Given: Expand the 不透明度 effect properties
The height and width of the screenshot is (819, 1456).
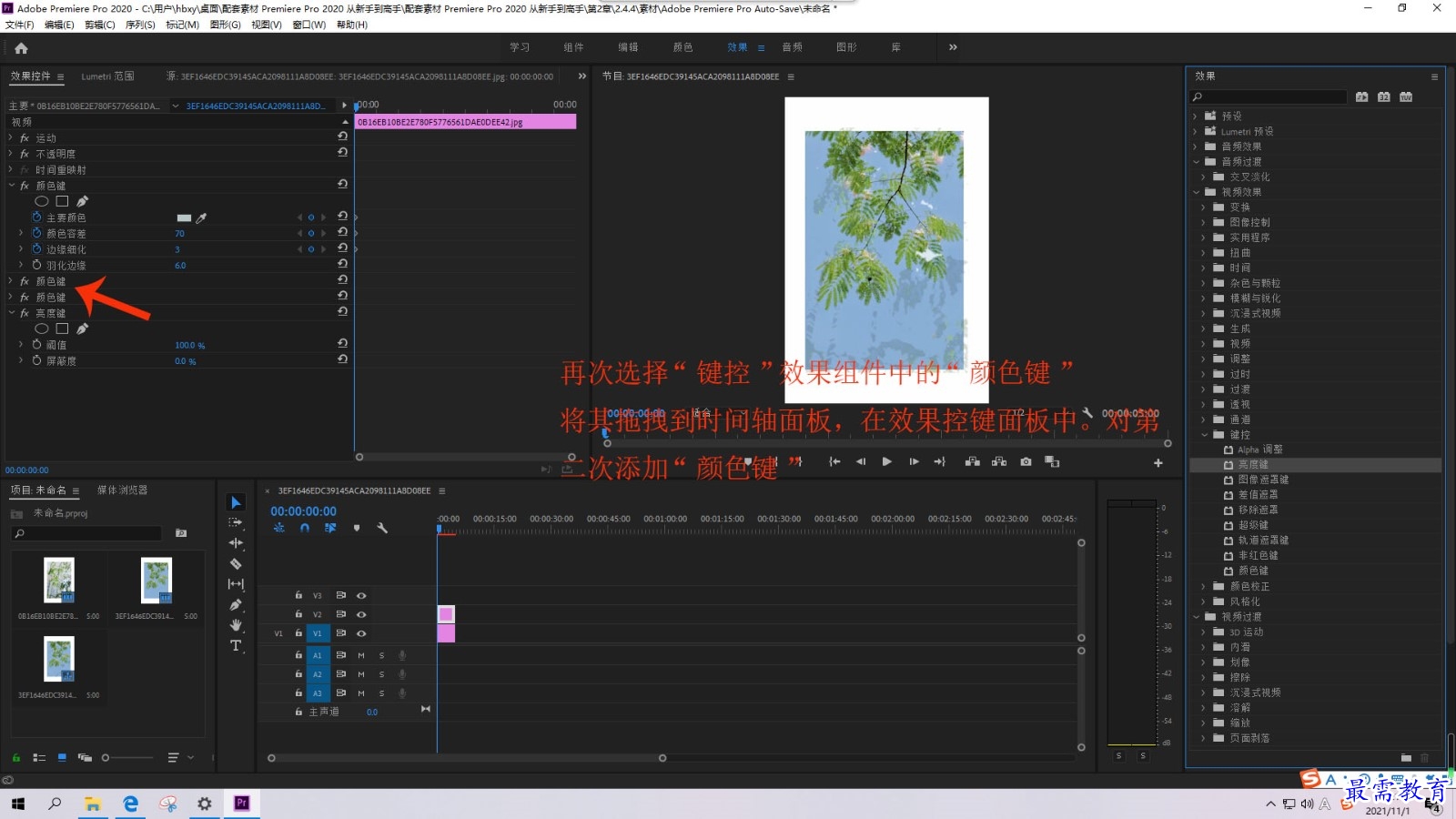Looking at the screenshot, I should click(x=11, y=154).
